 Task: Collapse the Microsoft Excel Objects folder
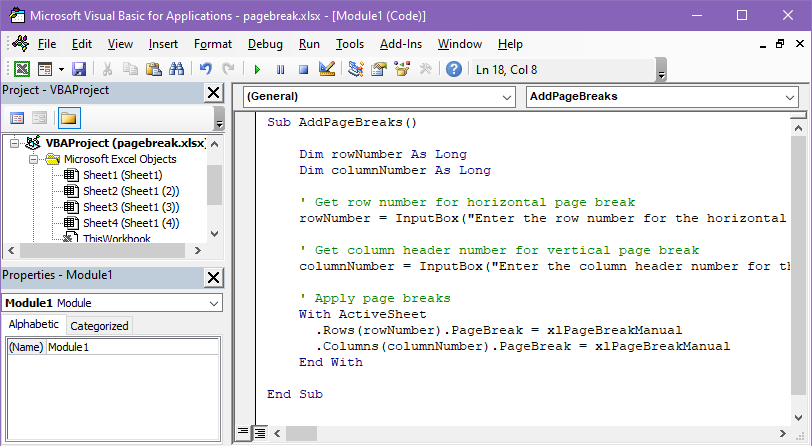[33, 159]
